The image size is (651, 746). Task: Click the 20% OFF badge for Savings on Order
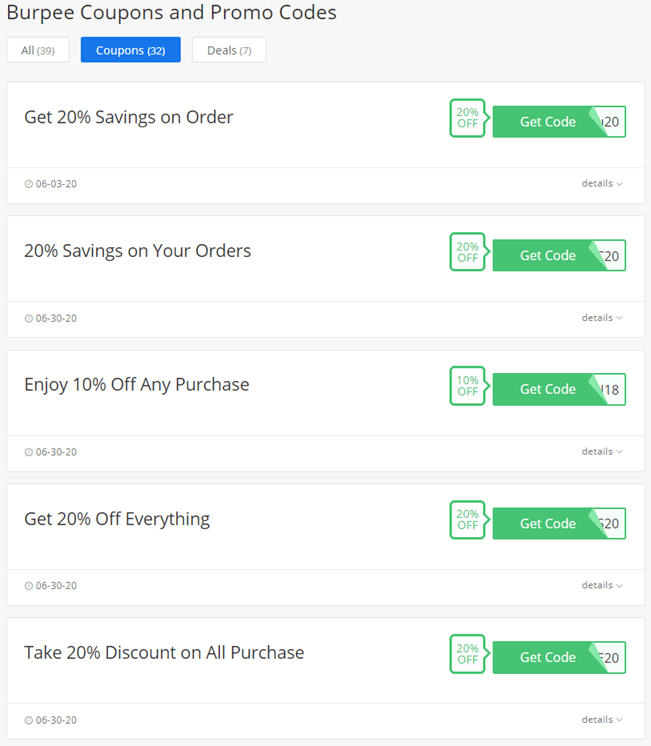click(469, 118)
